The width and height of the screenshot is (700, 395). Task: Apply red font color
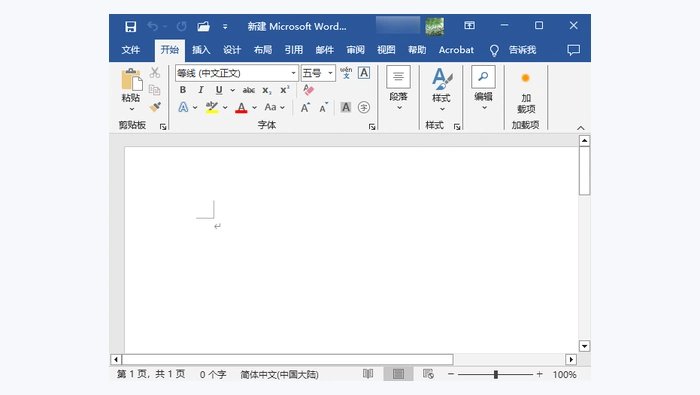tap(241, 108)
